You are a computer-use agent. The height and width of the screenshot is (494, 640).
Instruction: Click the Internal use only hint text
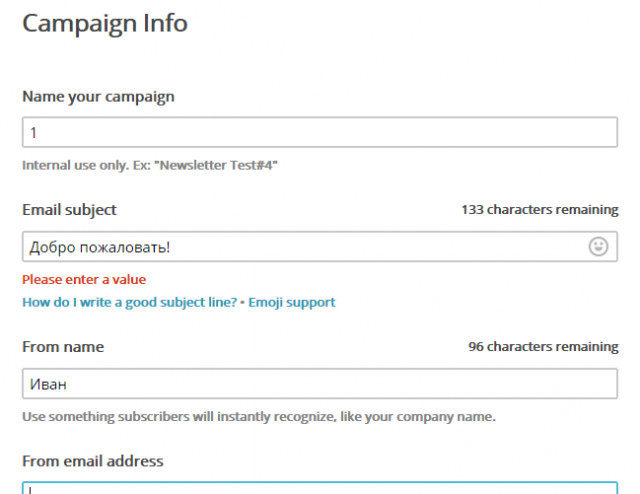pyautogui.click(x=150, y=165)
